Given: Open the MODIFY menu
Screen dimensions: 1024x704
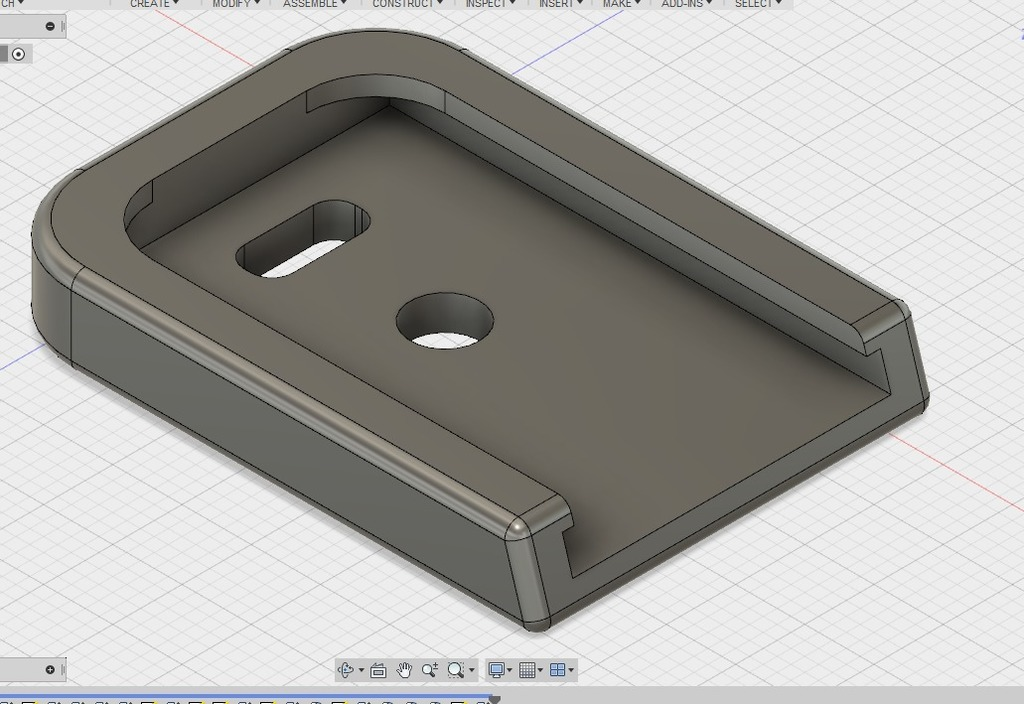Looking at the screenshot, I should coord(232,4).
